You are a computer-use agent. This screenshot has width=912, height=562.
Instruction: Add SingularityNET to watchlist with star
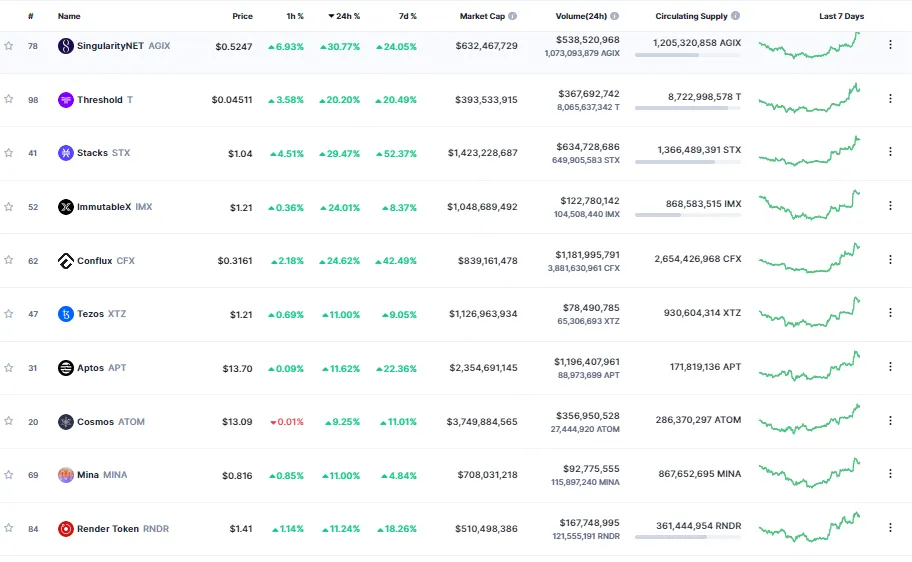9,45
